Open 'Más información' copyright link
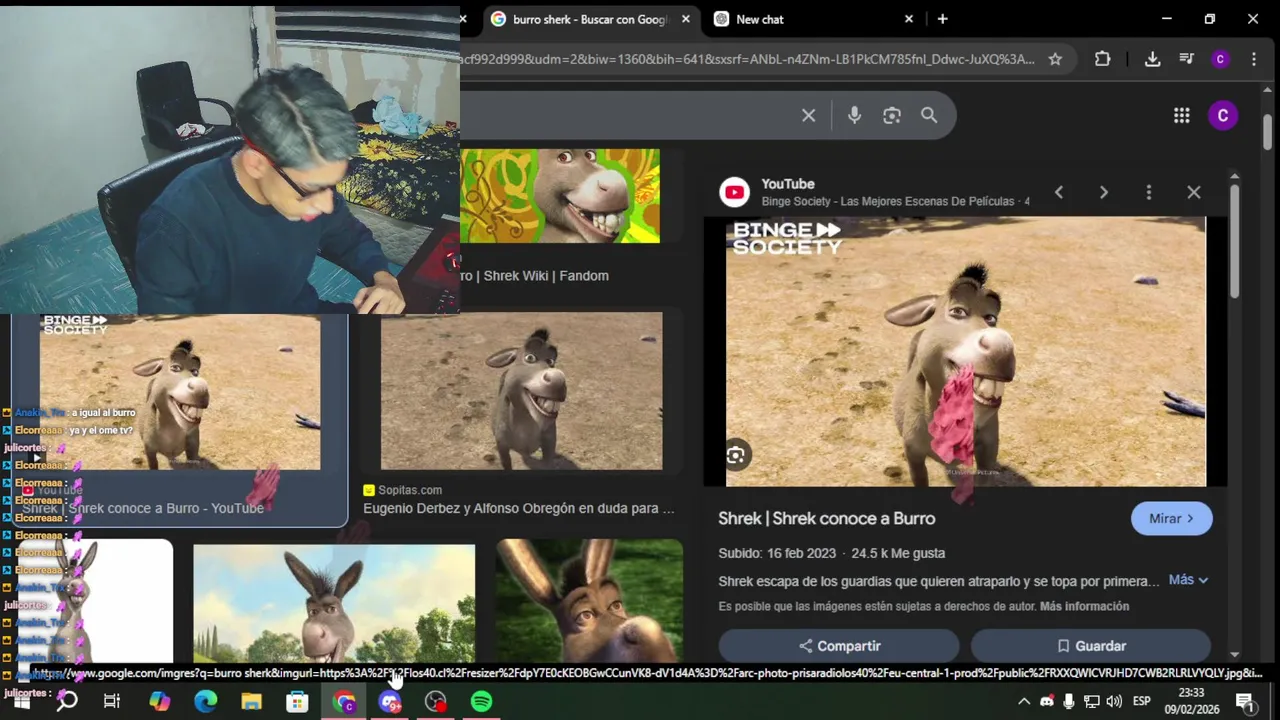Viewport: 1280px width, 720px height. [x=1084, y=606]
